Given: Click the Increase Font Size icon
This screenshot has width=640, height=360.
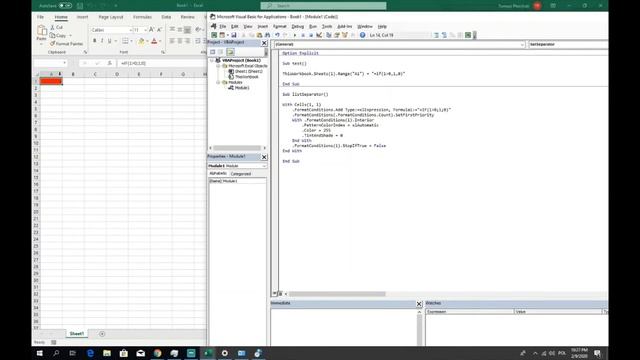Looking at the screenshot, I should pyautogui.click(x=152, y=30).
